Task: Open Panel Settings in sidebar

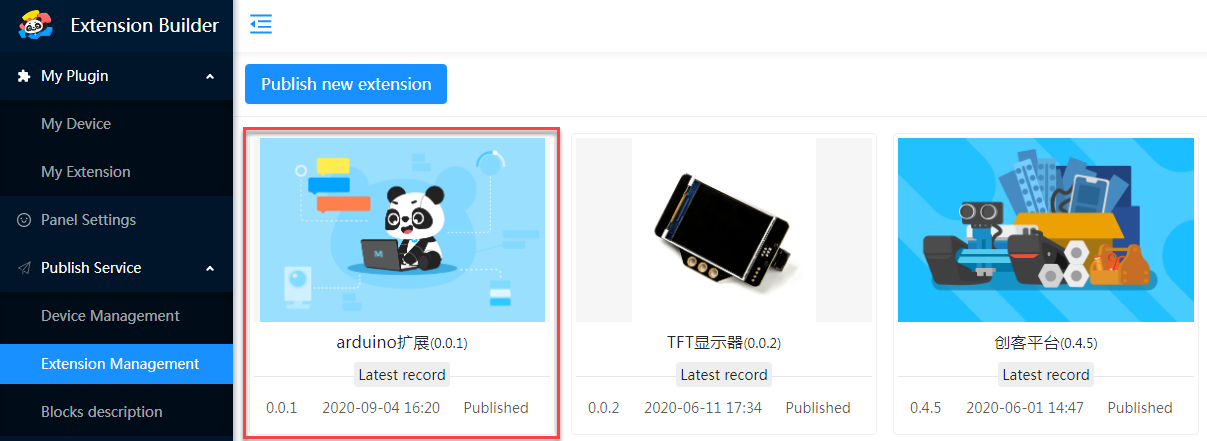Action: point(116,220)
